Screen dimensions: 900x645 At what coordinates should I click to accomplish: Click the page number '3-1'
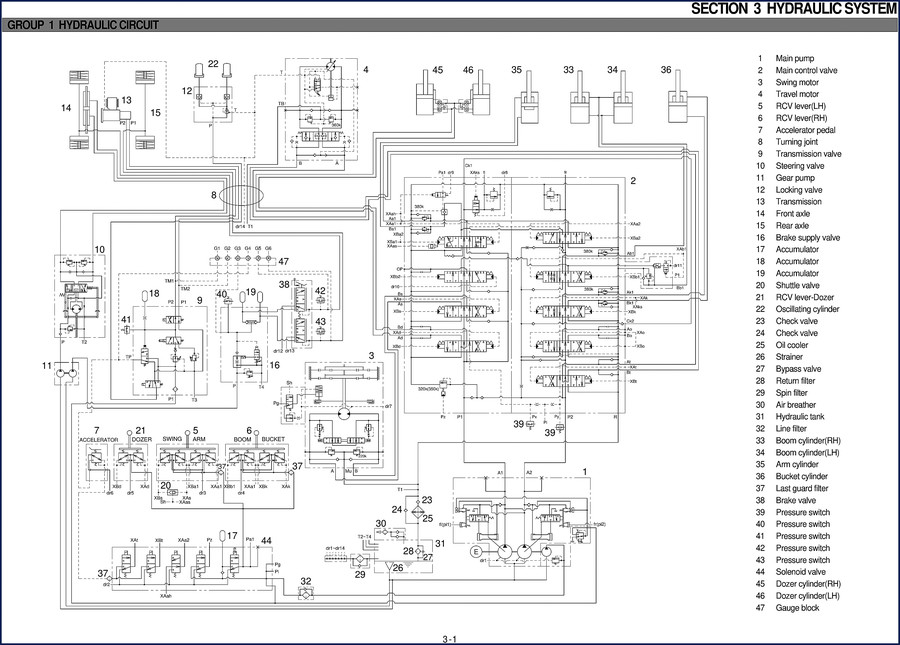(x=449, y=639)
